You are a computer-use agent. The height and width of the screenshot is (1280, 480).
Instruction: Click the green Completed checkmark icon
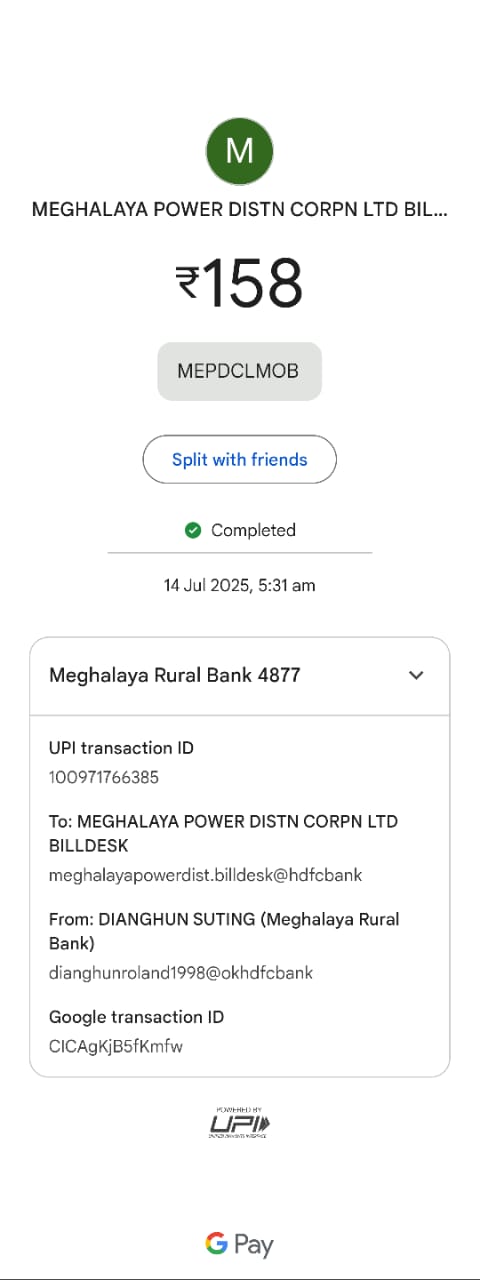pos(193,530)
